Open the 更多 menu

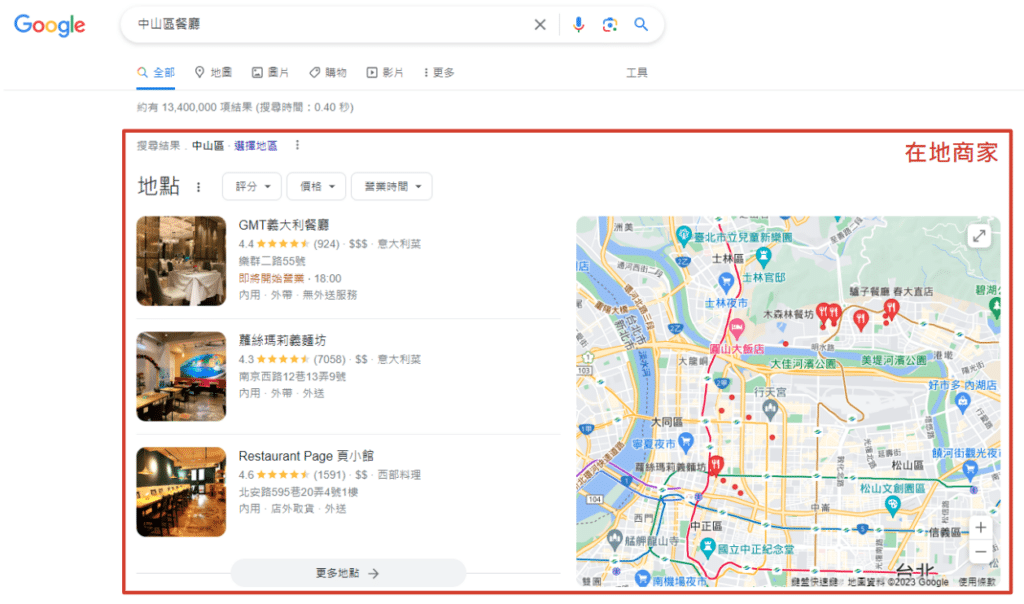coord(439,72)
